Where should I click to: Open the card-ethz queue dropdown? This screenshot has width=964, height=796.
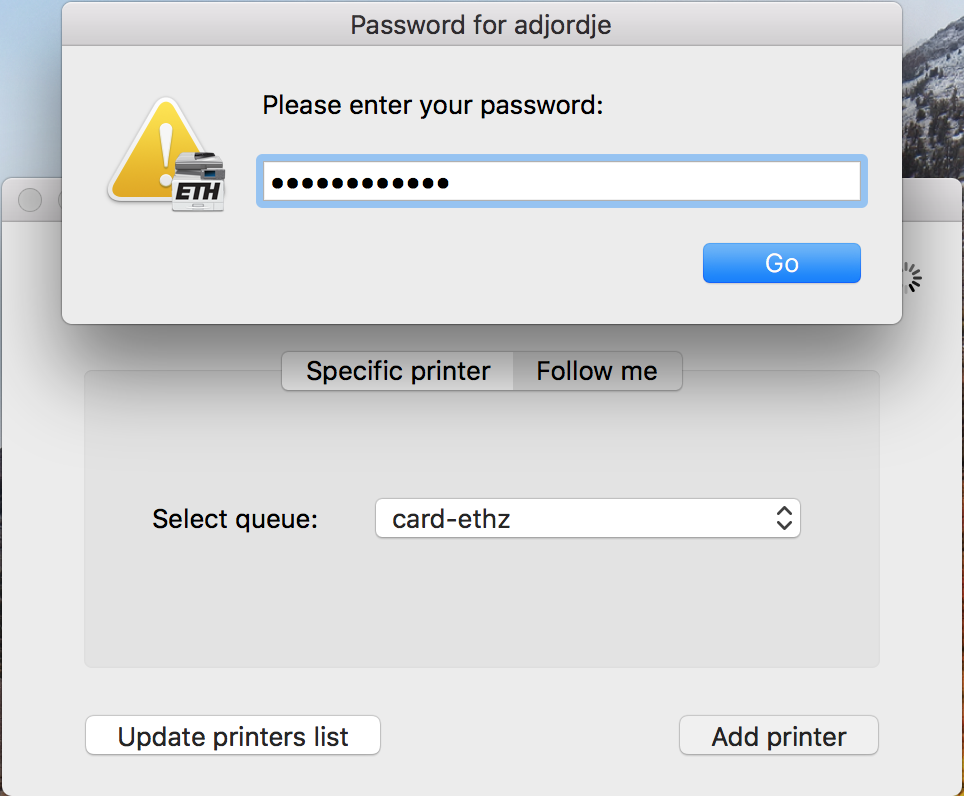point(588,518)
